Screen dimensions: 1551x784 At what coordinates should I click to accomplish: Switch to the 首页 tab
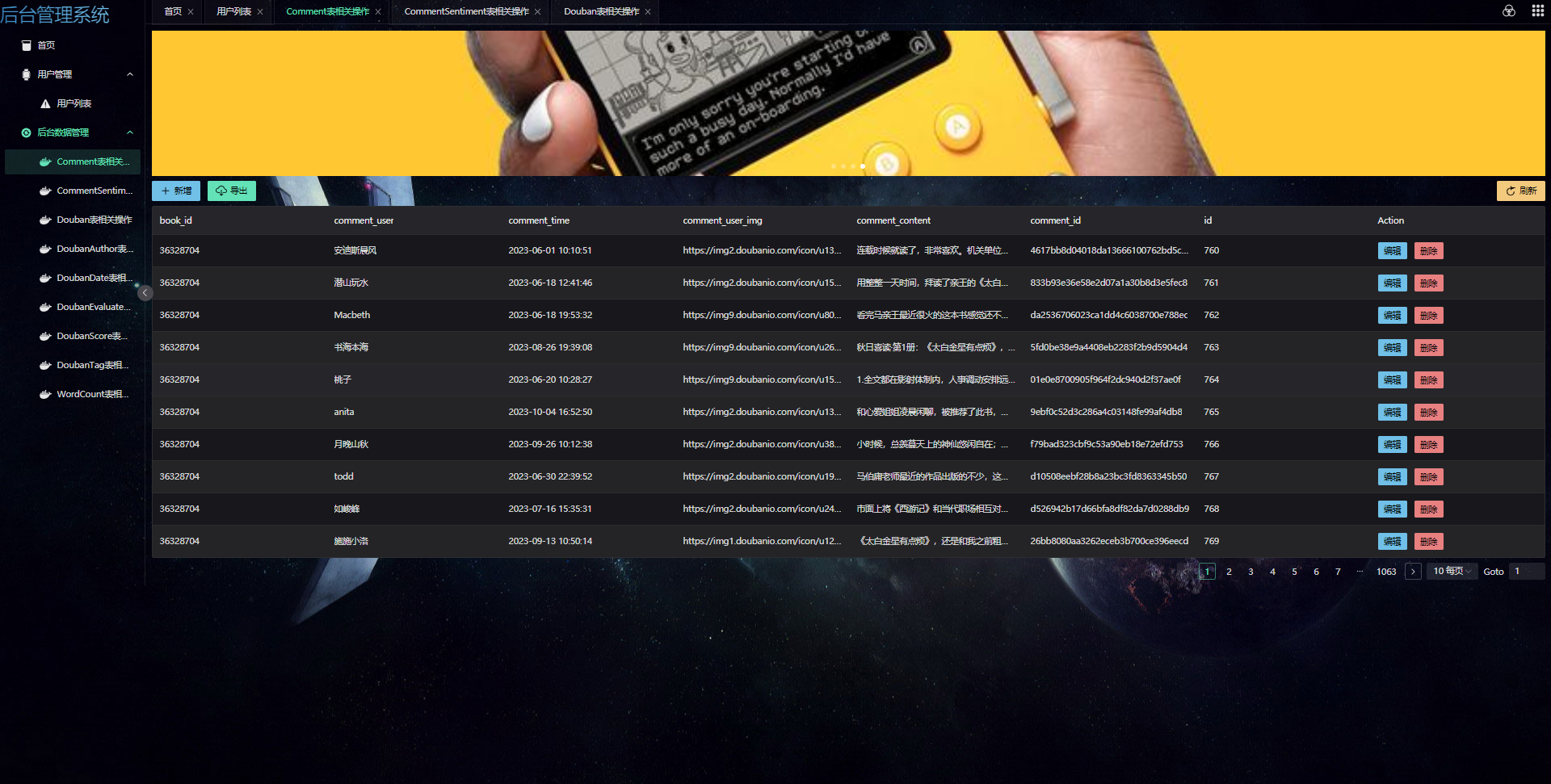click(173, 11)
